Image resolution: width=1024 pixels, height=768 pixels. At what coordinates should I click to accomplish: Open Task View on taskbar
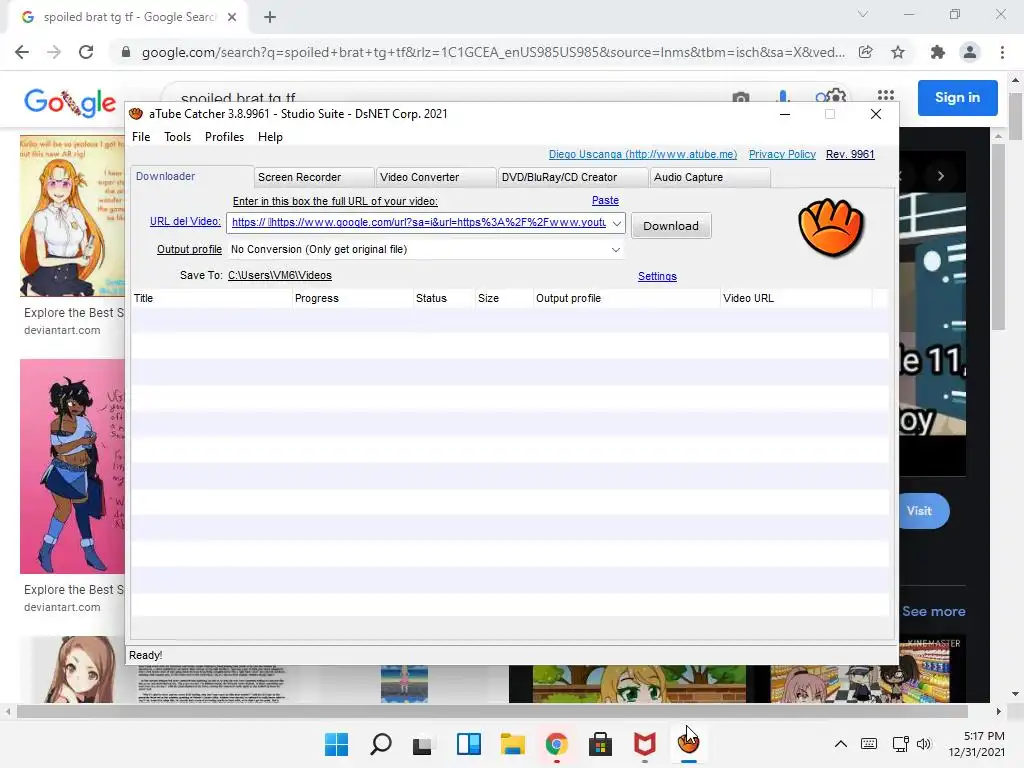click(x=423, y=744)
